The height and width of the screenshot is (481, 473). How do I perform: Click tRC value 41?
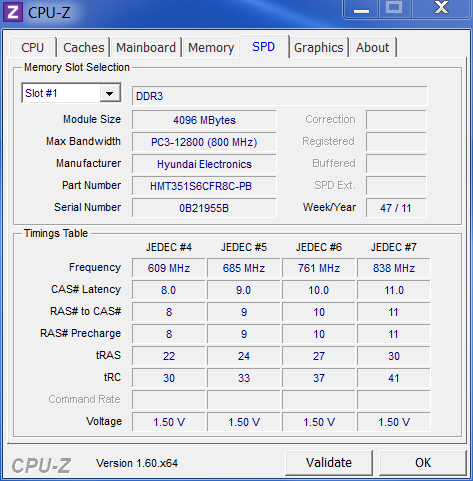(394, 378)
